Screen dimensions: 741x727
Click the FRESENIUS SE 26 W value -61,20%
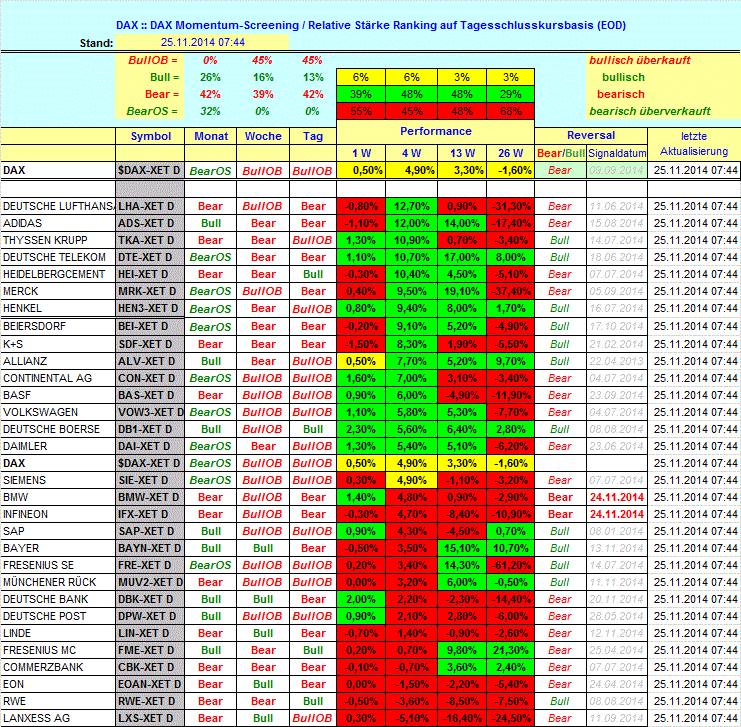point(510,565)
